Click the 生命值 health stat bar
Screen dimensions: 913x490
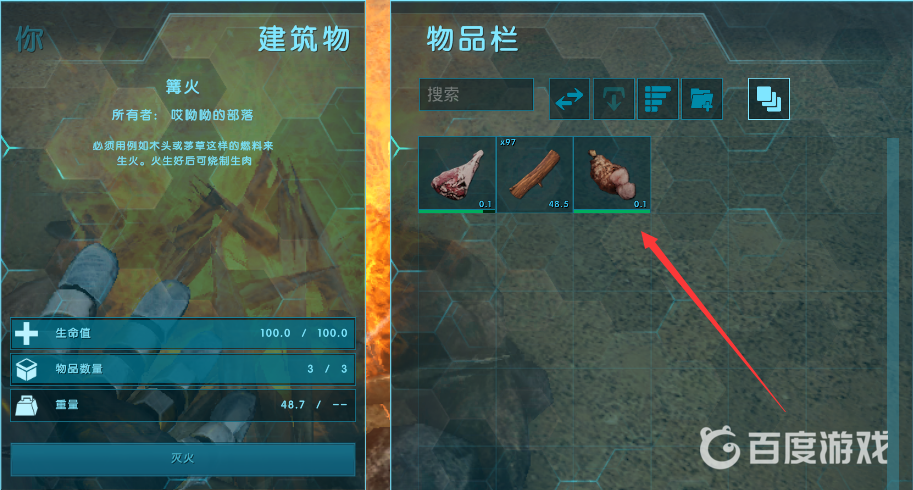click(183, 333)
